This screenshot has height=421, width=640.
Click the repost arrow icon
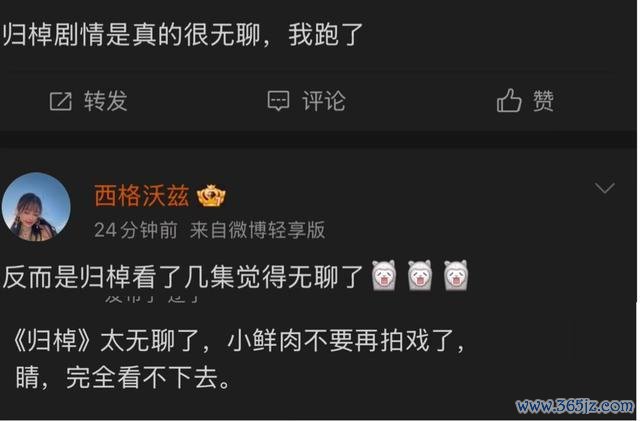click(60, 101)
